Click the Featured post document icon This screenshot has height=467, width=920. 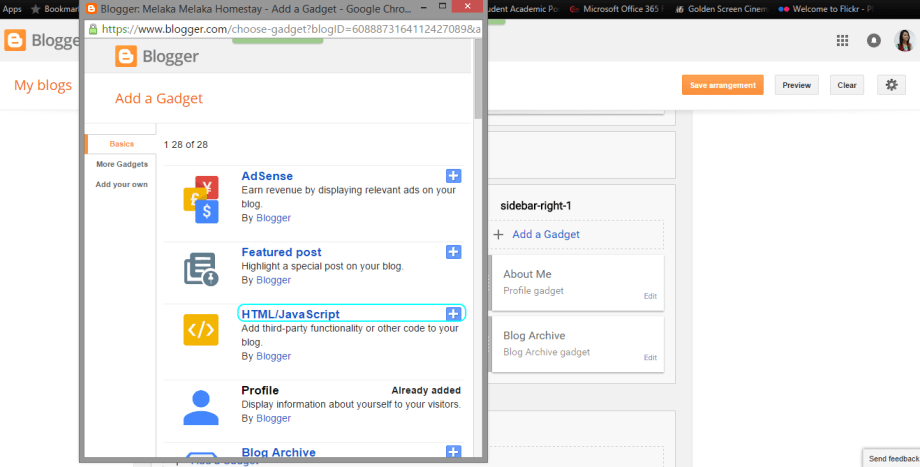(201, 269)
